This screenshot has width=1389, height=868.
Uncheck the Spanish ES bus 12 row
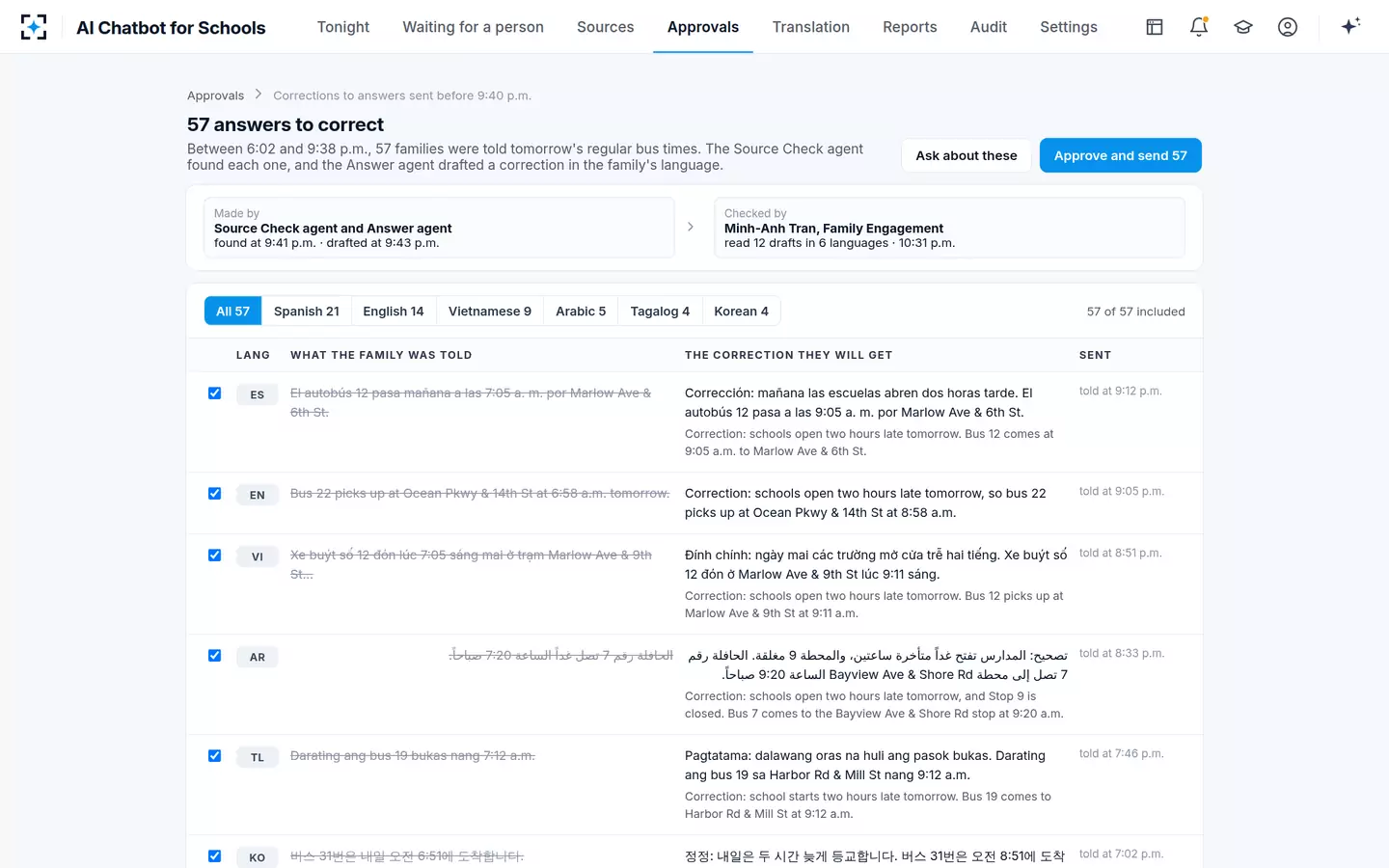click(214, 393)
